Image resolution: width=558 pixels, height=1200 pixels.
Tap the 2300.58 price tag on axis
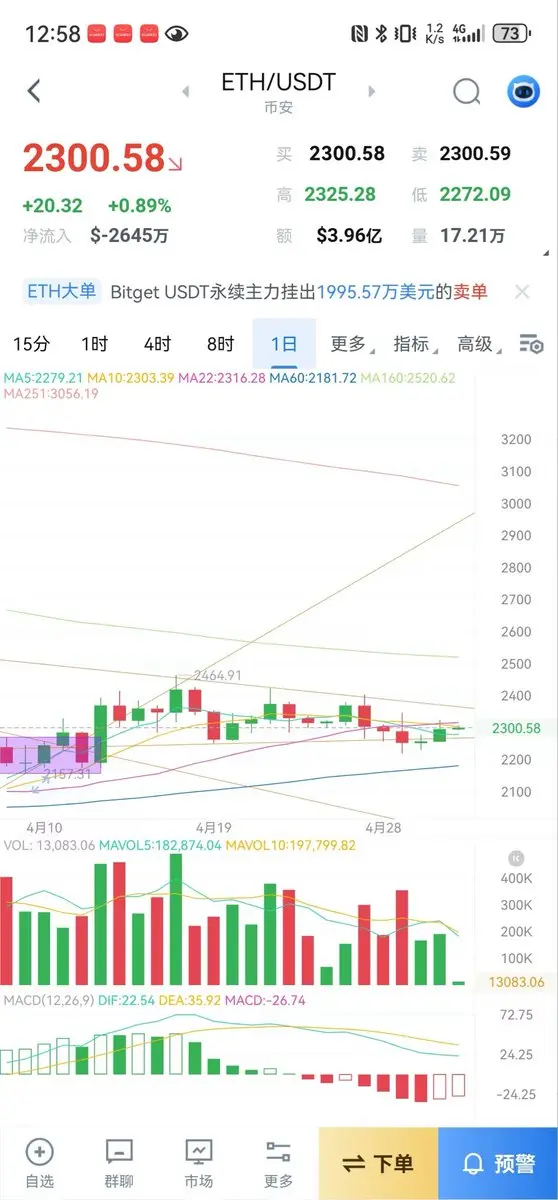tap(515, 729)
